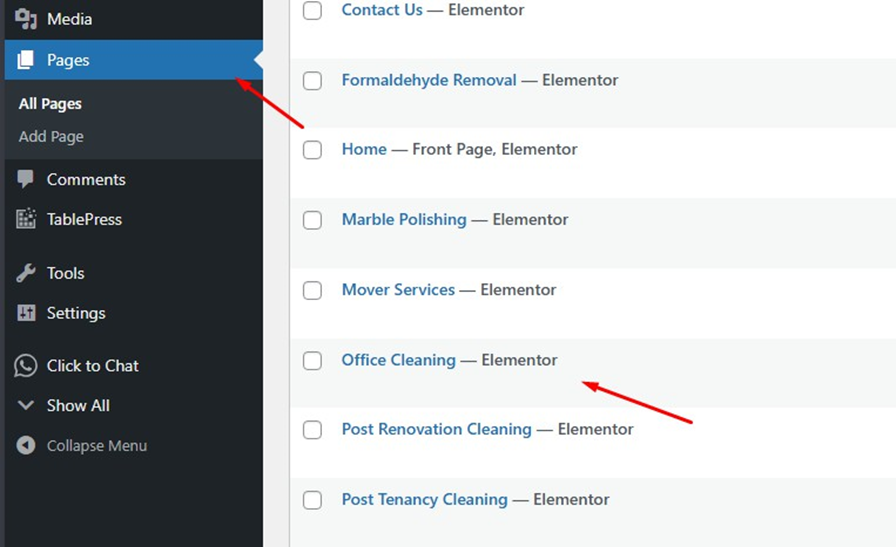Open the Post Renovation Cleaning page
896x547 pixels.
436,429
